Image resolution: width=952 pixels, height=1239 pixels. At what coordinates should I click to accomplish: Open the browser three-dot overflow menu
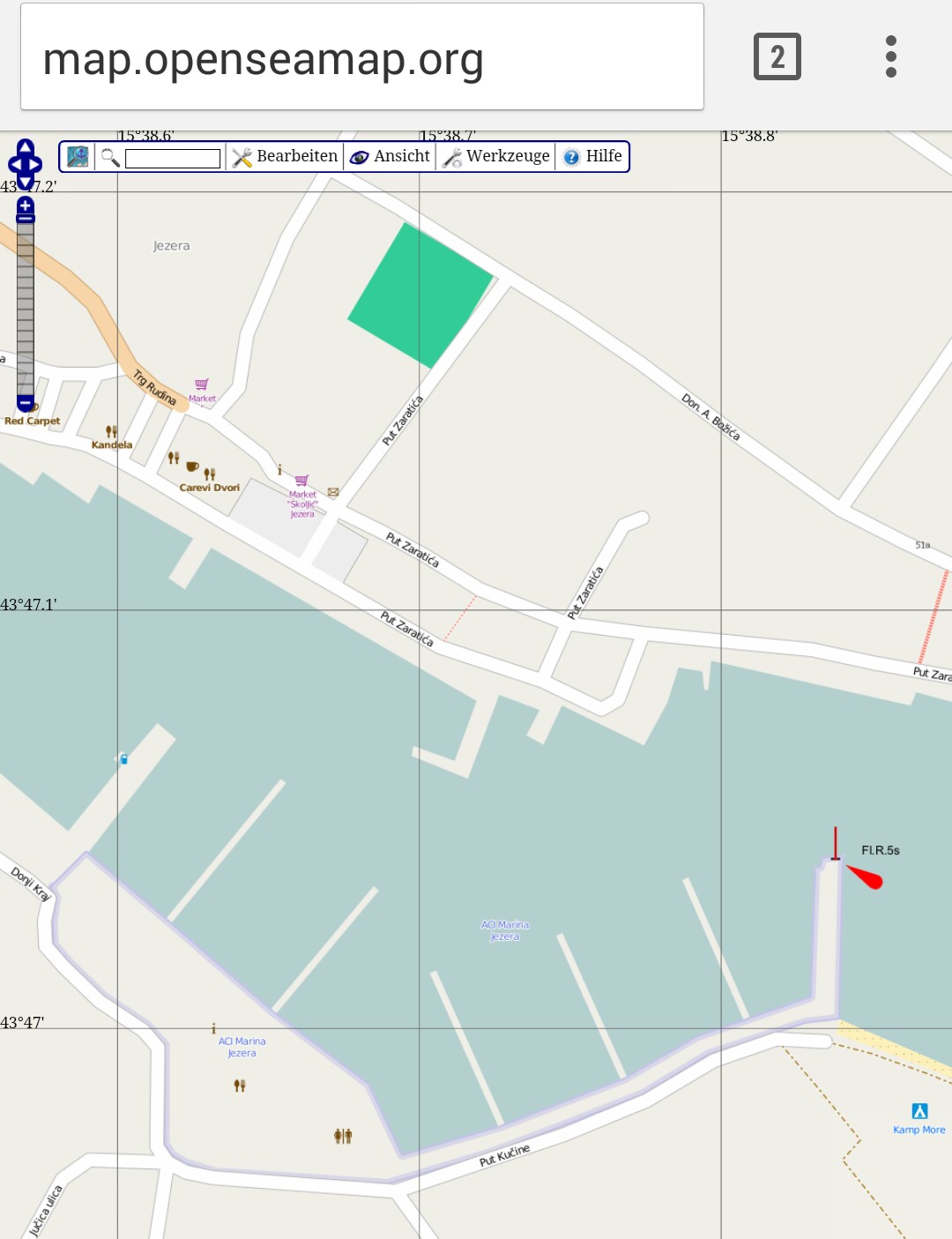pos(891,56)
